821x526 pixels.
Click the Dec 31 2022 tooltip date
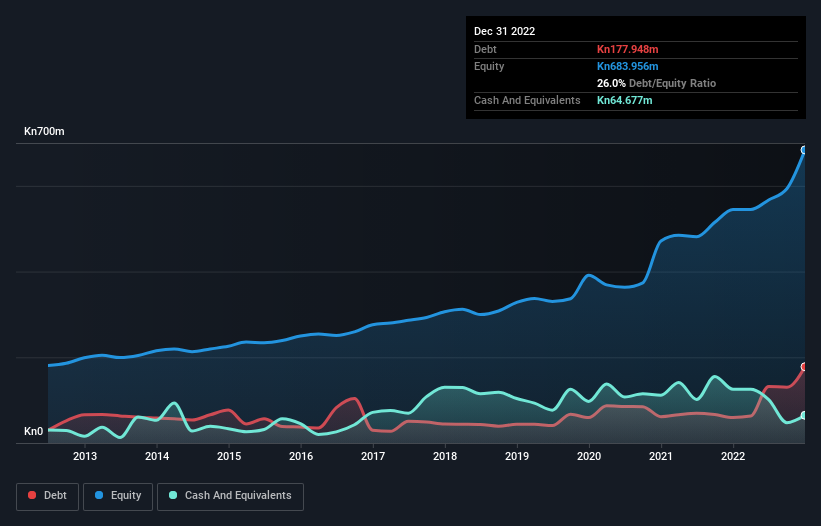click(504, 31)
